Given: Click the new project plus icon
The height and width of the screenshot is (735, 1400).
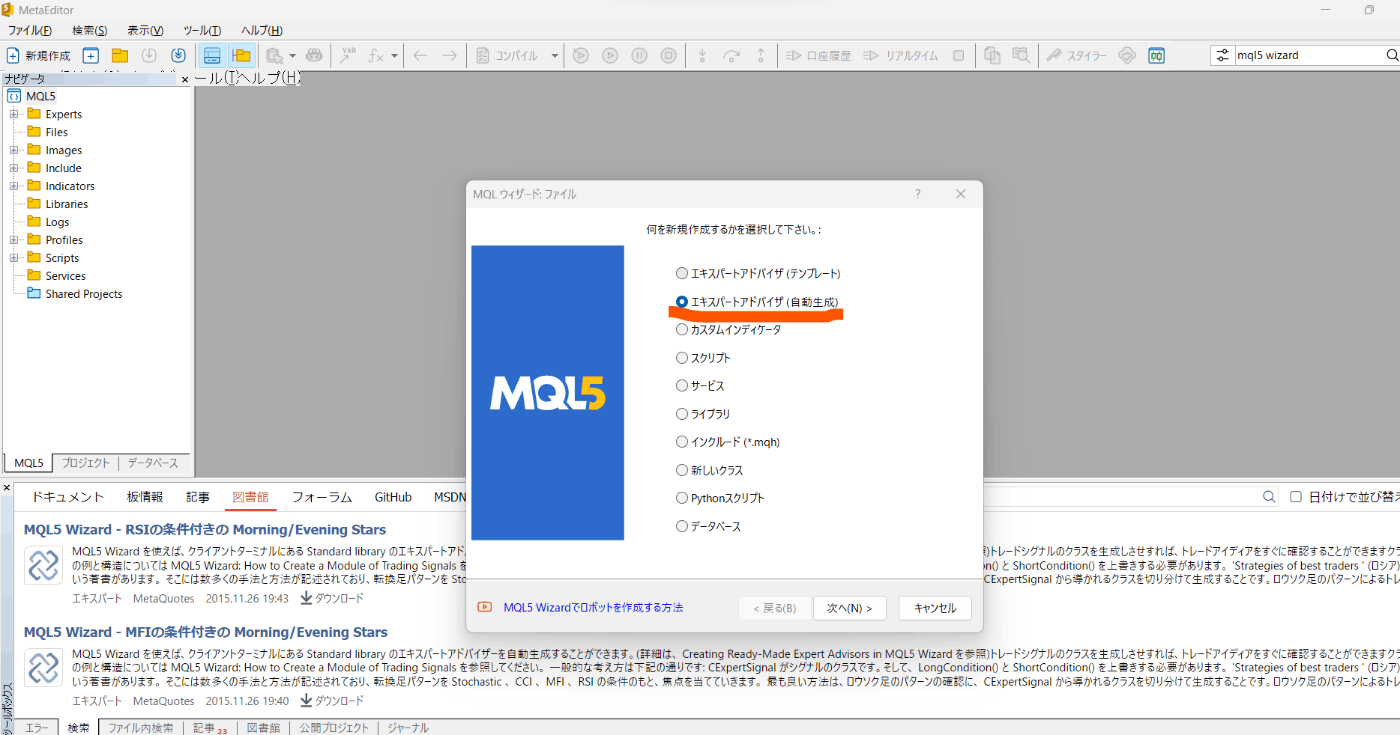Looking at the screenshot, I should (90, 56).
